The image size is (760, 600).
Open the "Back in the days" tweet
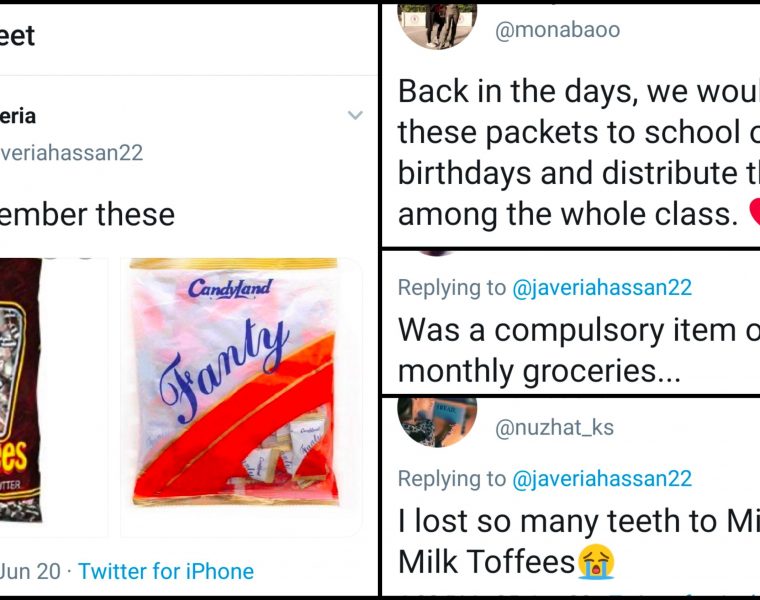(x=570, y=152)
